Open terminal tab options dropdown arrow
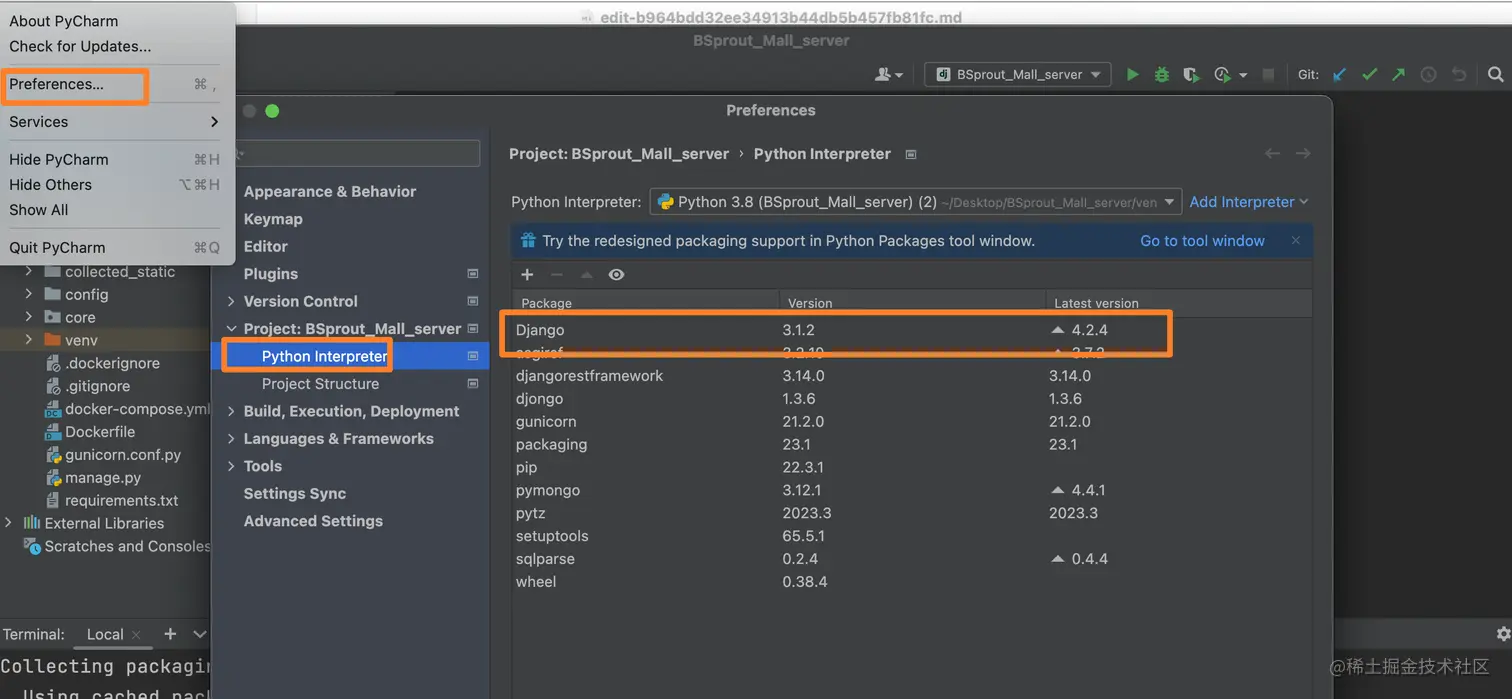The image size is (1512, 699). [x=199, y=634]
